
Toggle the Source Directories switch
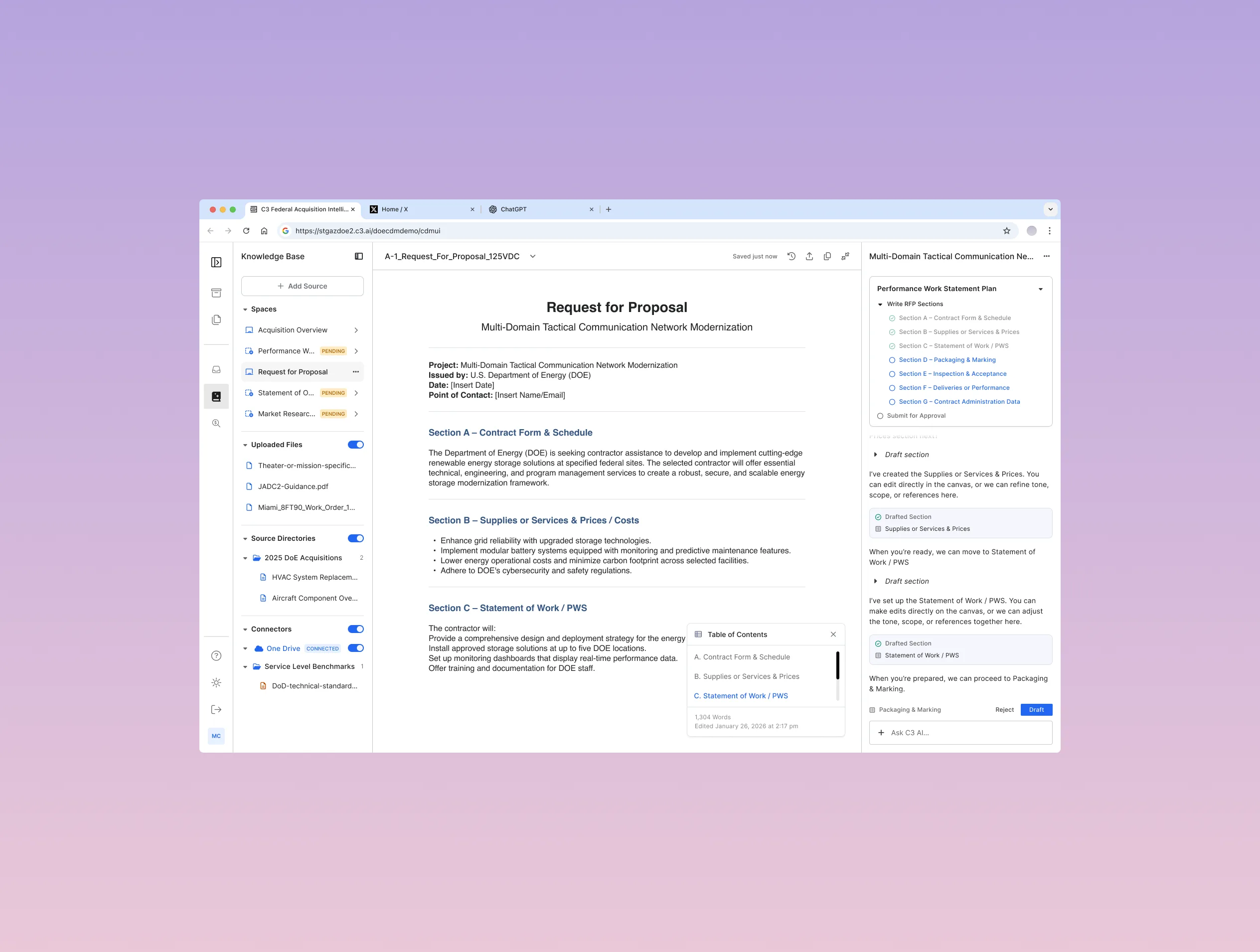[x=355, y=538]
